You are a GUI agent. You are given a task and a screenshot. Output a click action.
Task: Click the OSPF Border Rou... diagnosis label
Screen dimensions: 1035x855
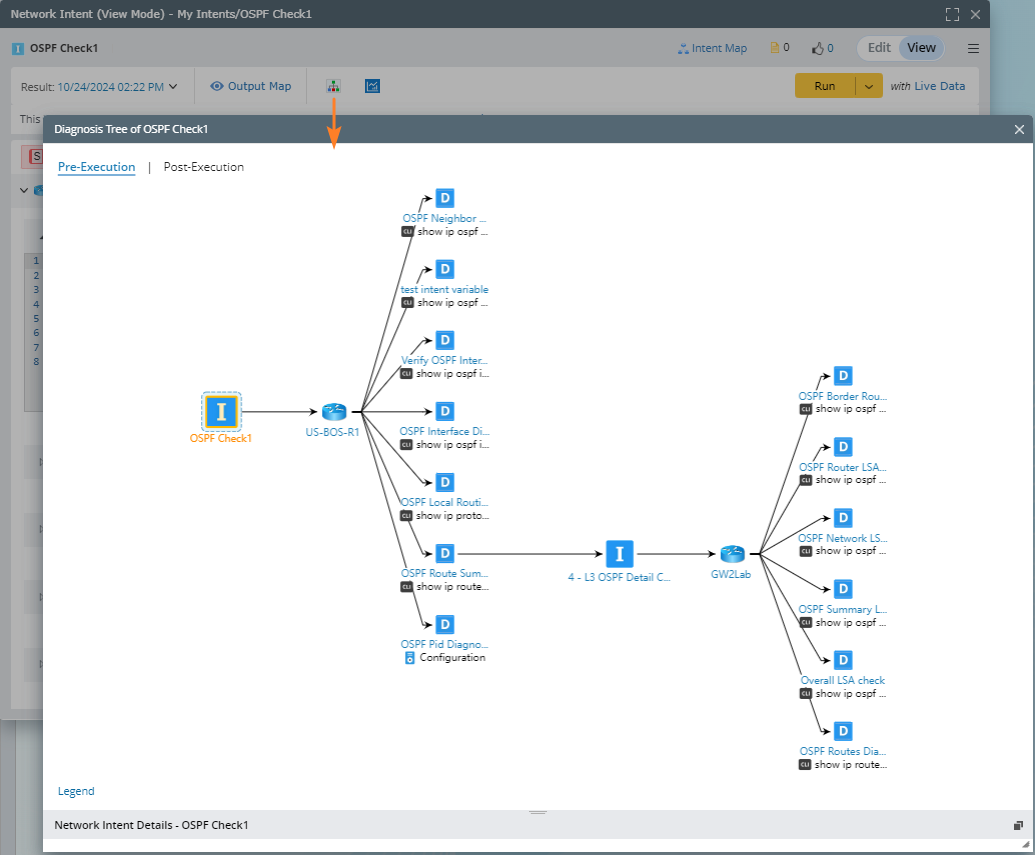[843, 396]
